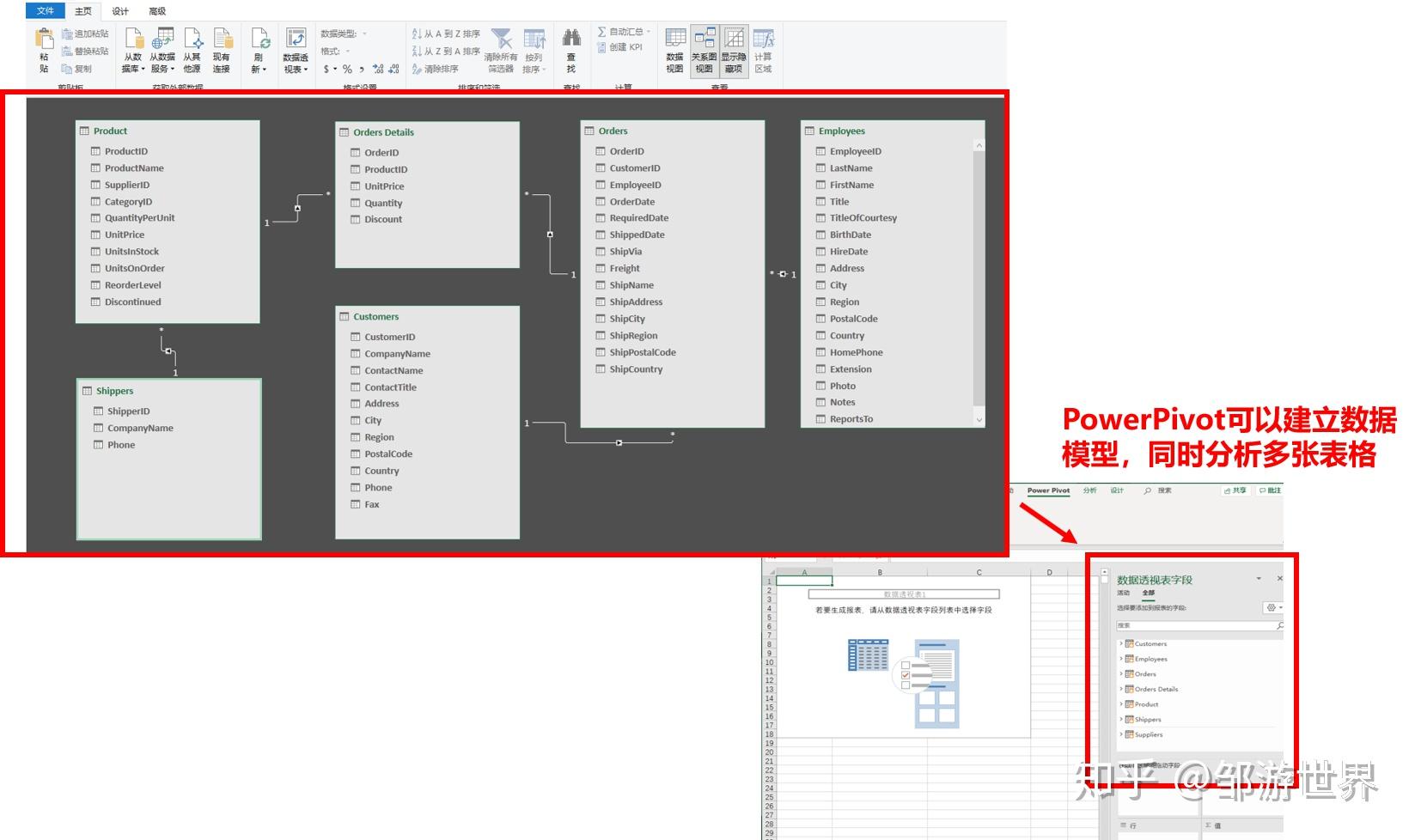1415x840 pixels.
Task: Sort A to Z (从A到Z排序)
Action: pyautogui.click(x=441, y=34)
